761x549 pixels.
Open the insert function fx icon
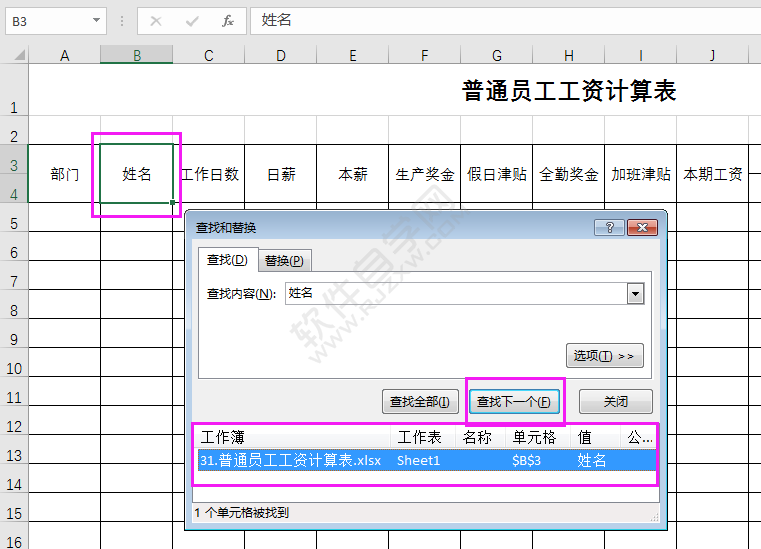(x=228, y=21)
